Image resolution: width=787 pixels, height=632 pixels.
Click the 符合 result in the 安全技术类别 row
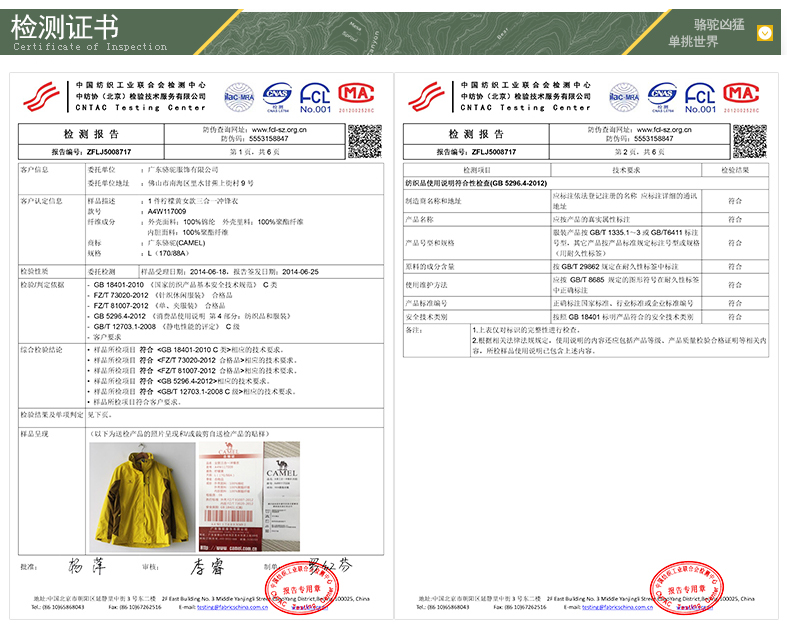(735, 317)
